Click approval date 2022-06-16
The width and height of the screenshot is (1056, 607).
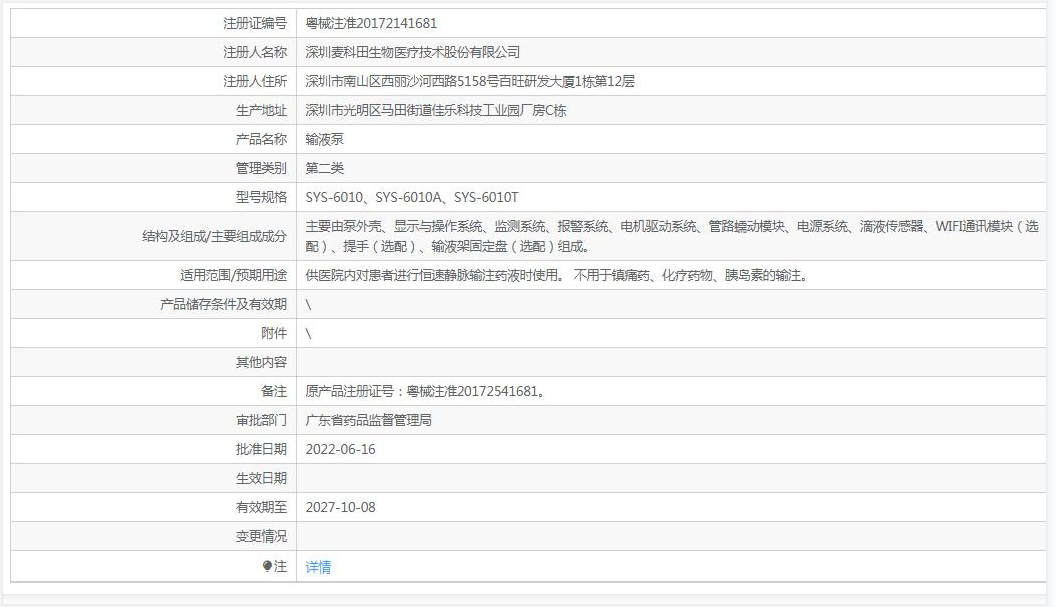tap(340, 449)
